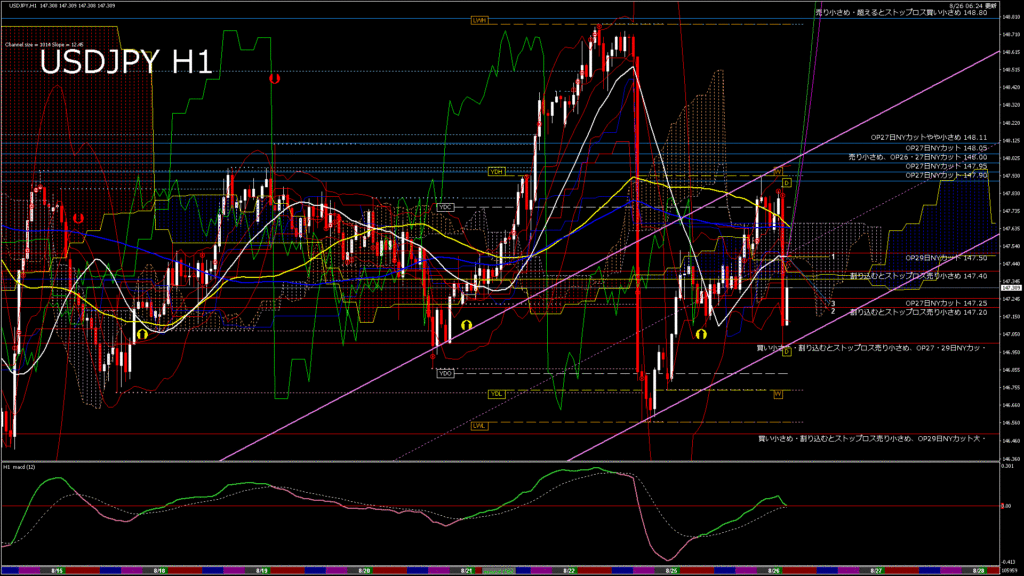Click the red arrow marker below the USDJPY H1 title
Viewport: 1024px width, 576px height.
pos(274,77)
